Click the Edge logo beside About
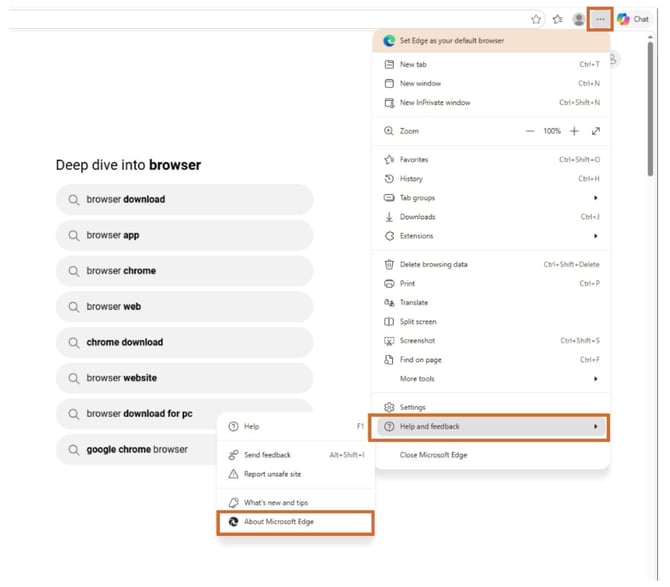 (233, 522)
